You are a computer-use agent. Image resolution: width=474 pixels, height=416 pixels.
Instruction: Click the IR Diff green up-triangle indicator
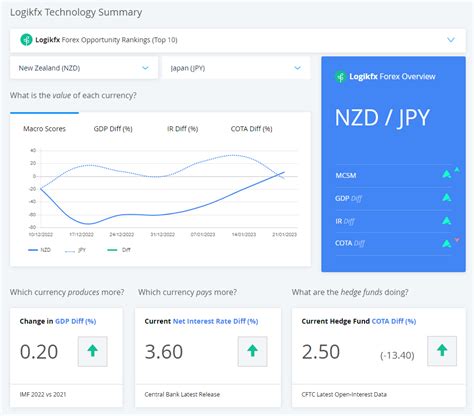446,221
